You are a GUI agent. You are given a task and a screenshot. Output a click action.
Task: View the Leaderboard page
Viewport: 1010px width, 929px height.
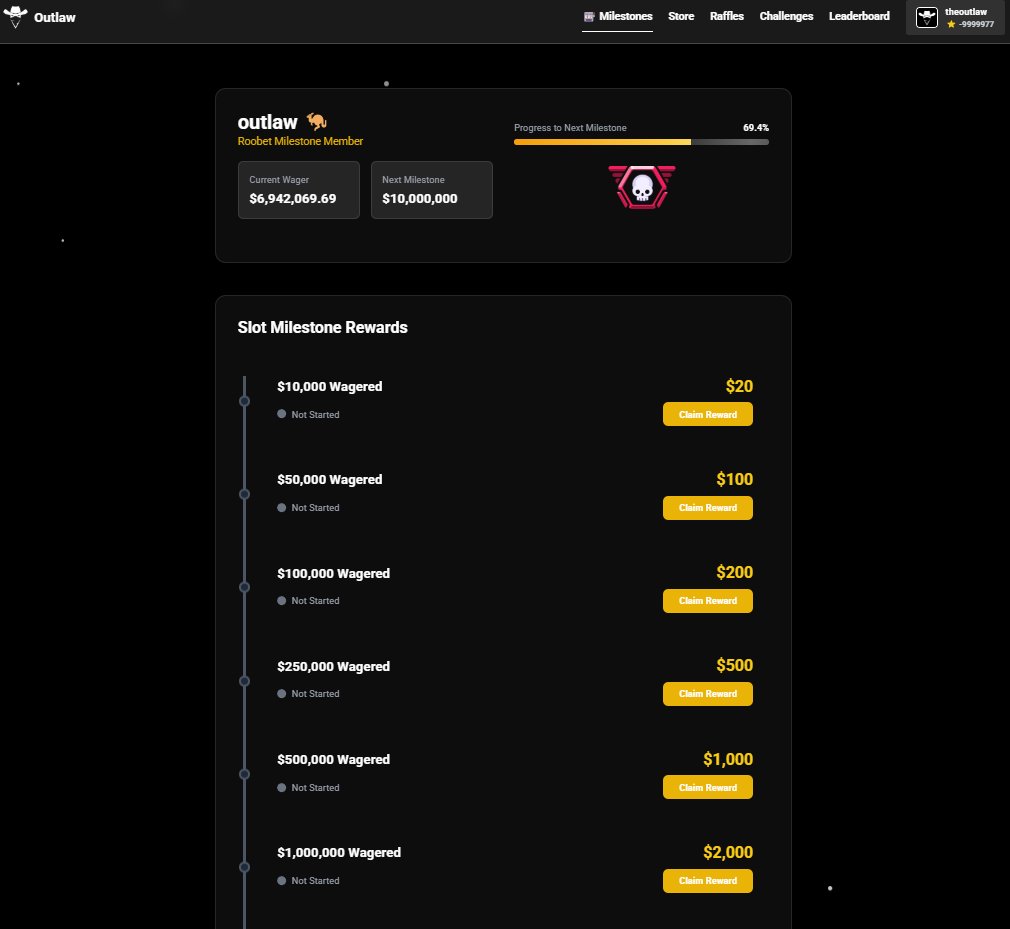coord(859,16)
